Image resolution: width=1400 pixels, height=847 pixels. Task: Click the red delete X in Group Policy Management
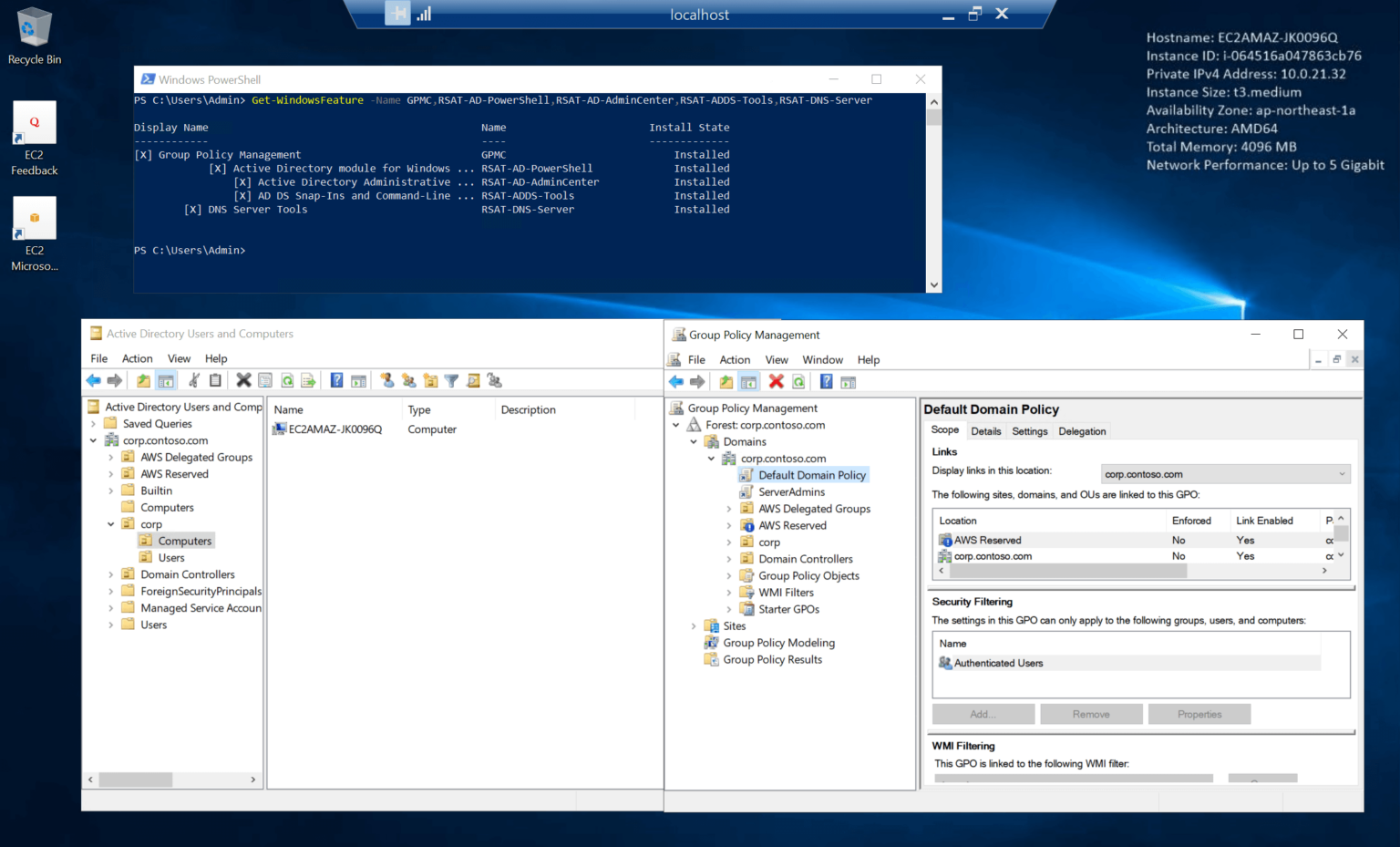(776, 382)
